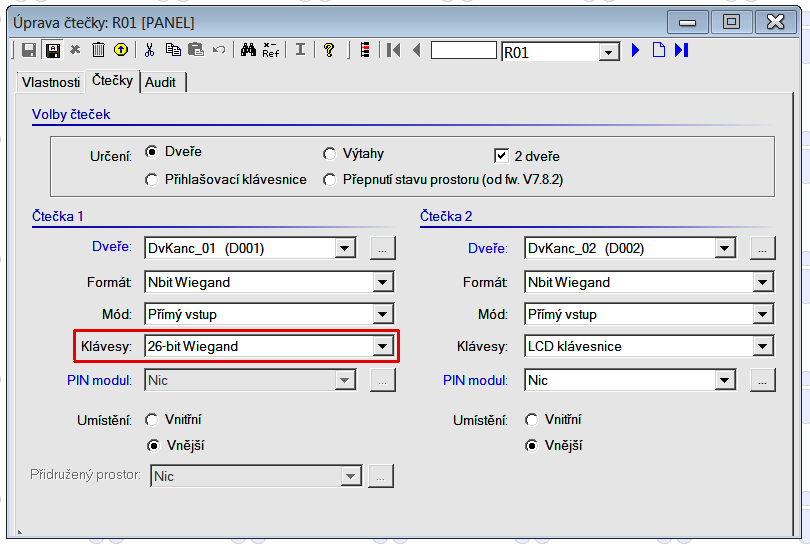The height and width of the screenshot is (544, 810).
Task: Select Vnitřní placement for Čtečka 1
Action: click(x=152, y=420)
